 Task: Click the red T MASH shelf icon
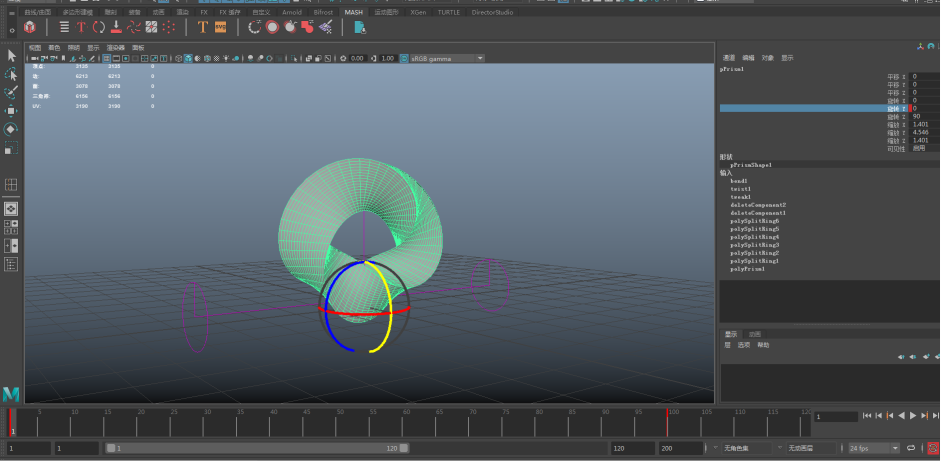coord(81,27)
